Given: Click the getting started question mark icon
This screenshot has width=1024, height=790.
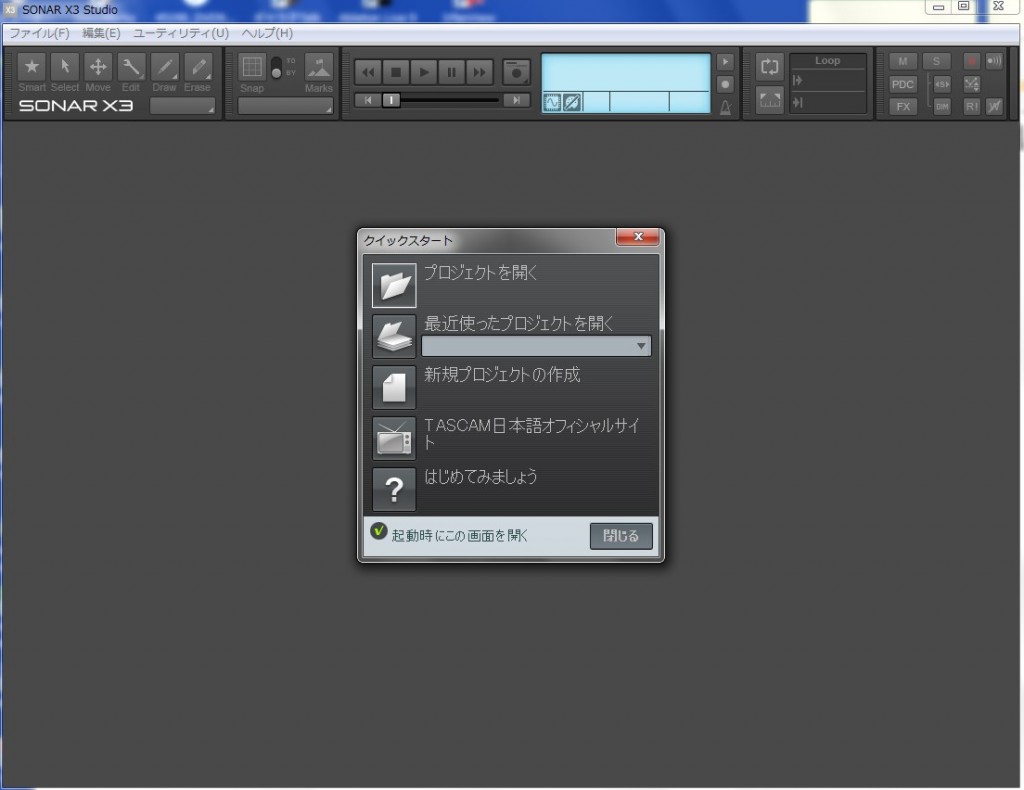Looking at the screenshot, I should pos(394,489).
